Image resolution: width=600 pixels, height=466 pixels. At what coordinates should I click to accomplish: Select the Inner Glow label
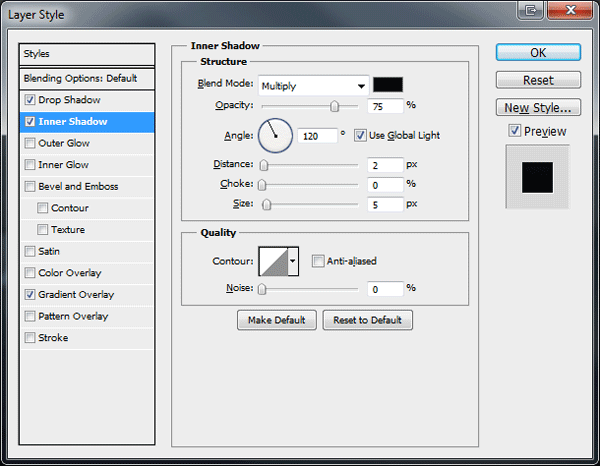(64, 165)
